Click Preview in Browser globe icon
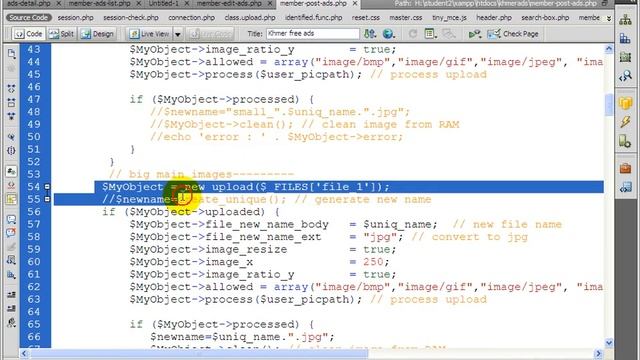 [388, 34]
